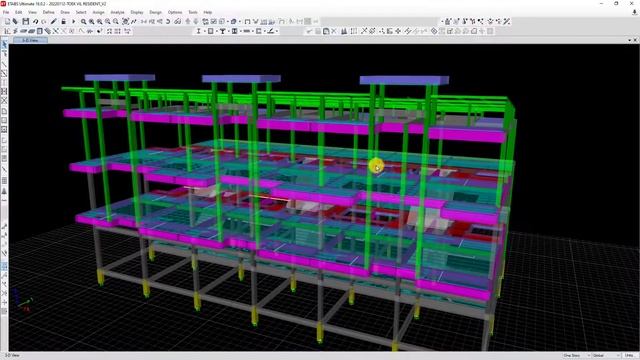Open the Global coordinate system dropdown

pyautogui.click(x=606, y=356)
